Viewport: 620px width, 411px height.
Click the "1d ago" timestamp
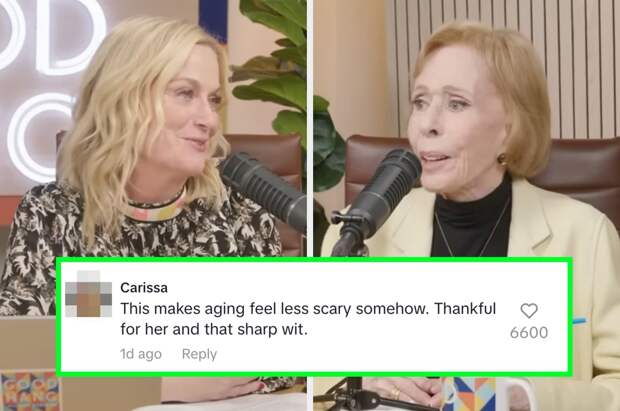141,354
